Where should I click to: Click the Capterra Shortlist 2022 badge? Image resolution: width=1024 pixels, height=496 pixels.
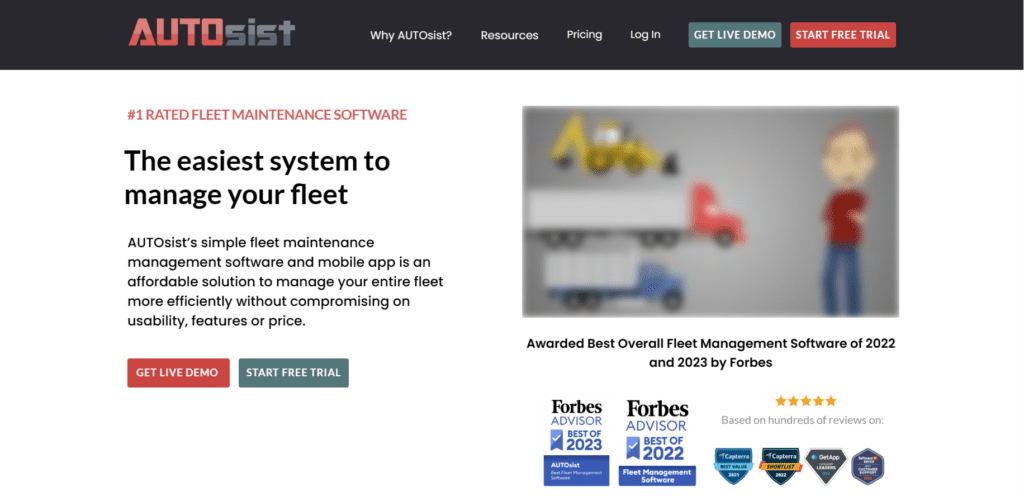click(x=780, y=466)
